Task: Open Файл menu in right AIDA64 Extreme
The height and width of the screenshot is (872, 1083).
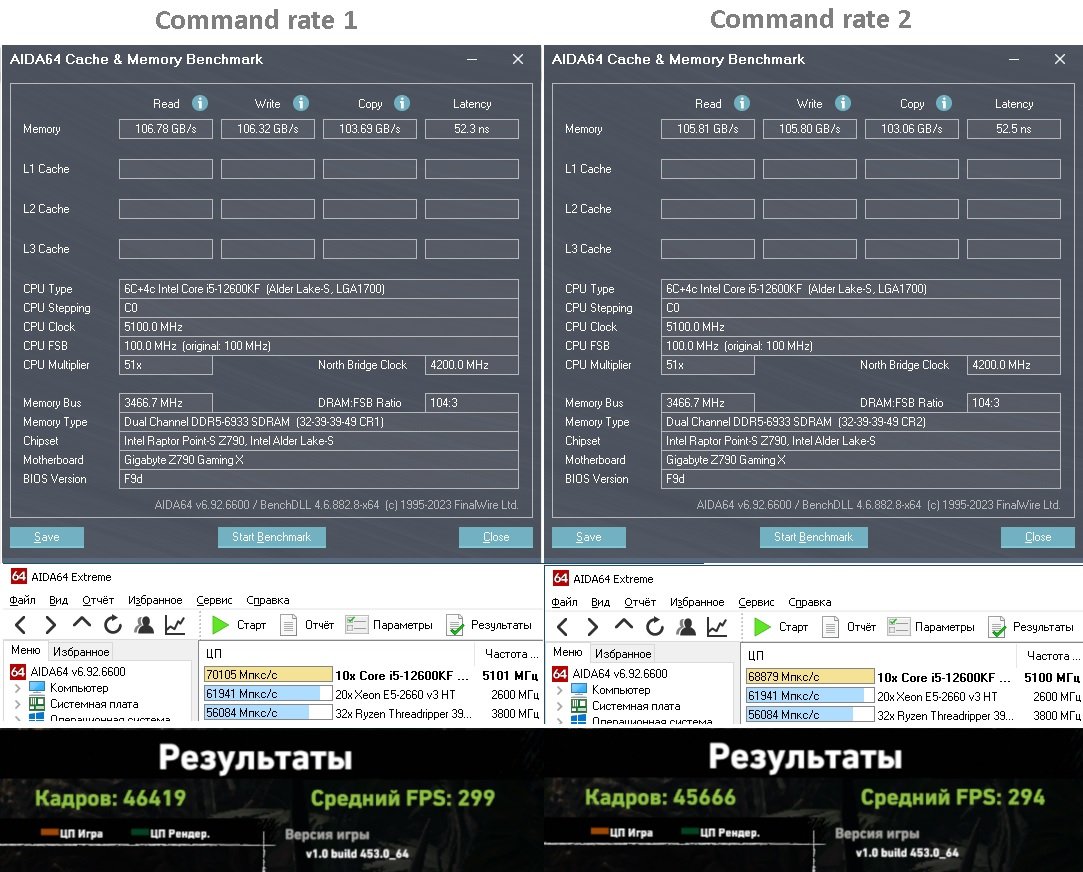Action: tap(565, 602)
